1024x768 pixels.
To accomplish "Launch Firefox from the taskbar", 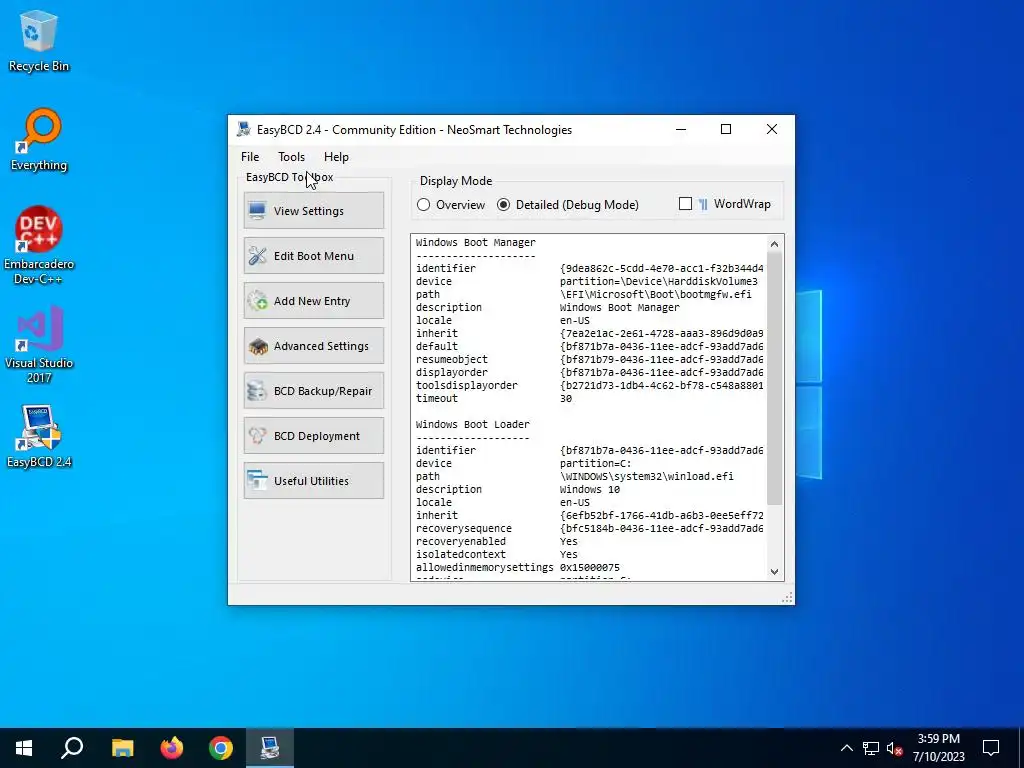I will point(172,748).
